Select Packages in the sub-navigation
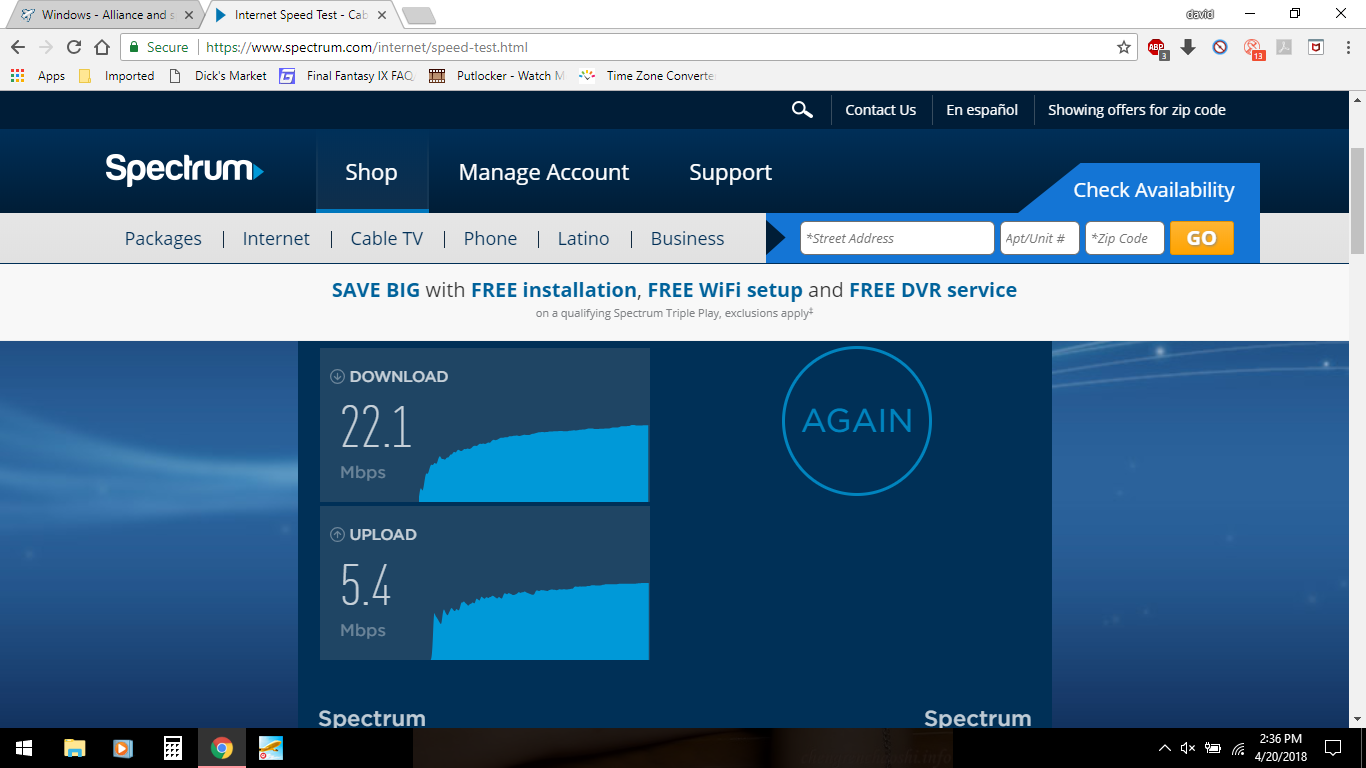 click(x=163, y=238)
